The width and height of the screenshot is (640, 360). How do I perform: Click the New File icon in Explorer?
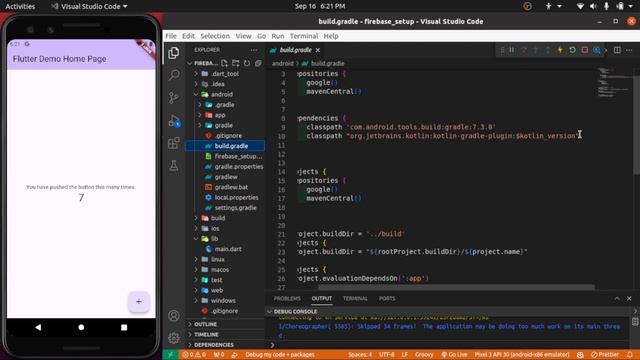click(x=224, y=63)
